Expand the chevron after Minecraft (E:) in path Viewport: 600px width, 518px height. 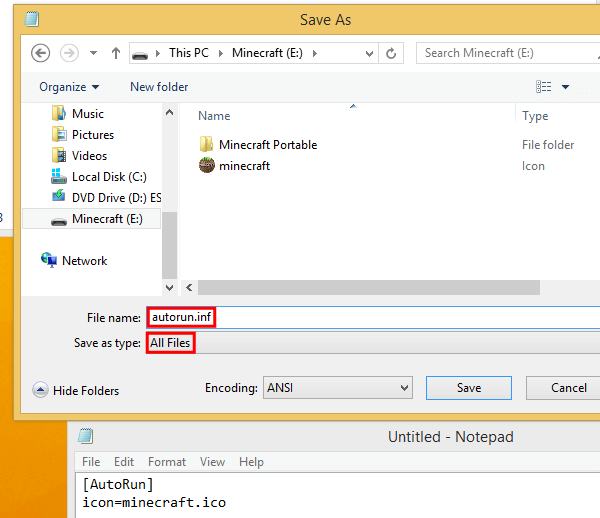(315, 54)
